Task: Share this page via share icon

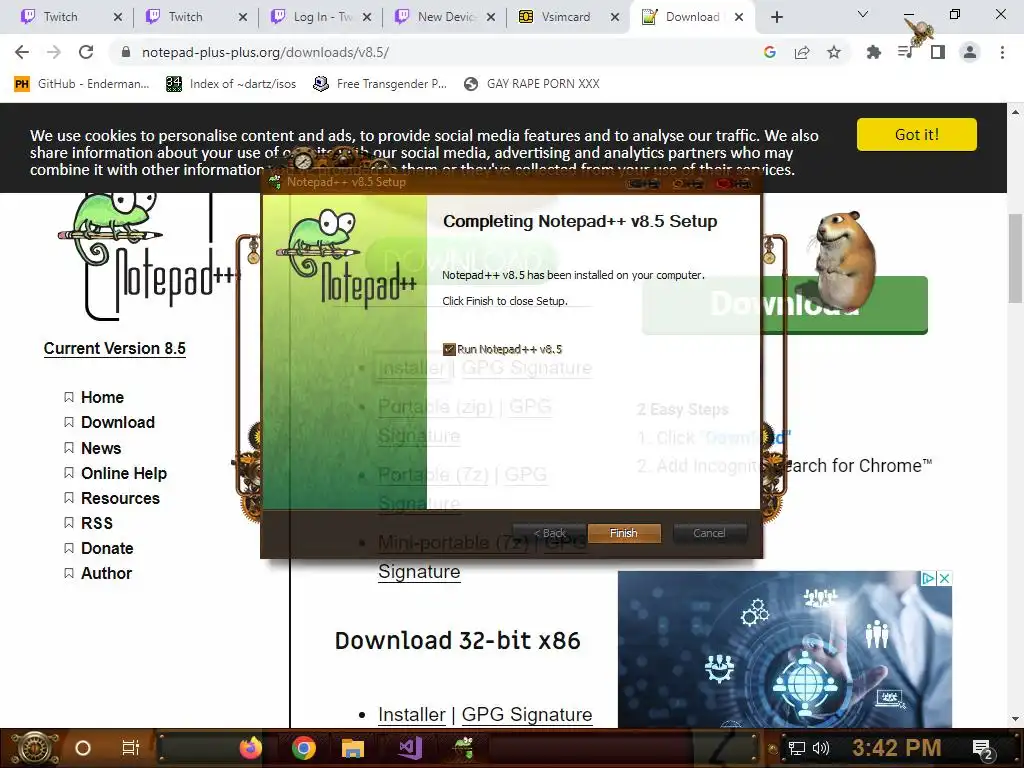Action: (x=802, y=52)
